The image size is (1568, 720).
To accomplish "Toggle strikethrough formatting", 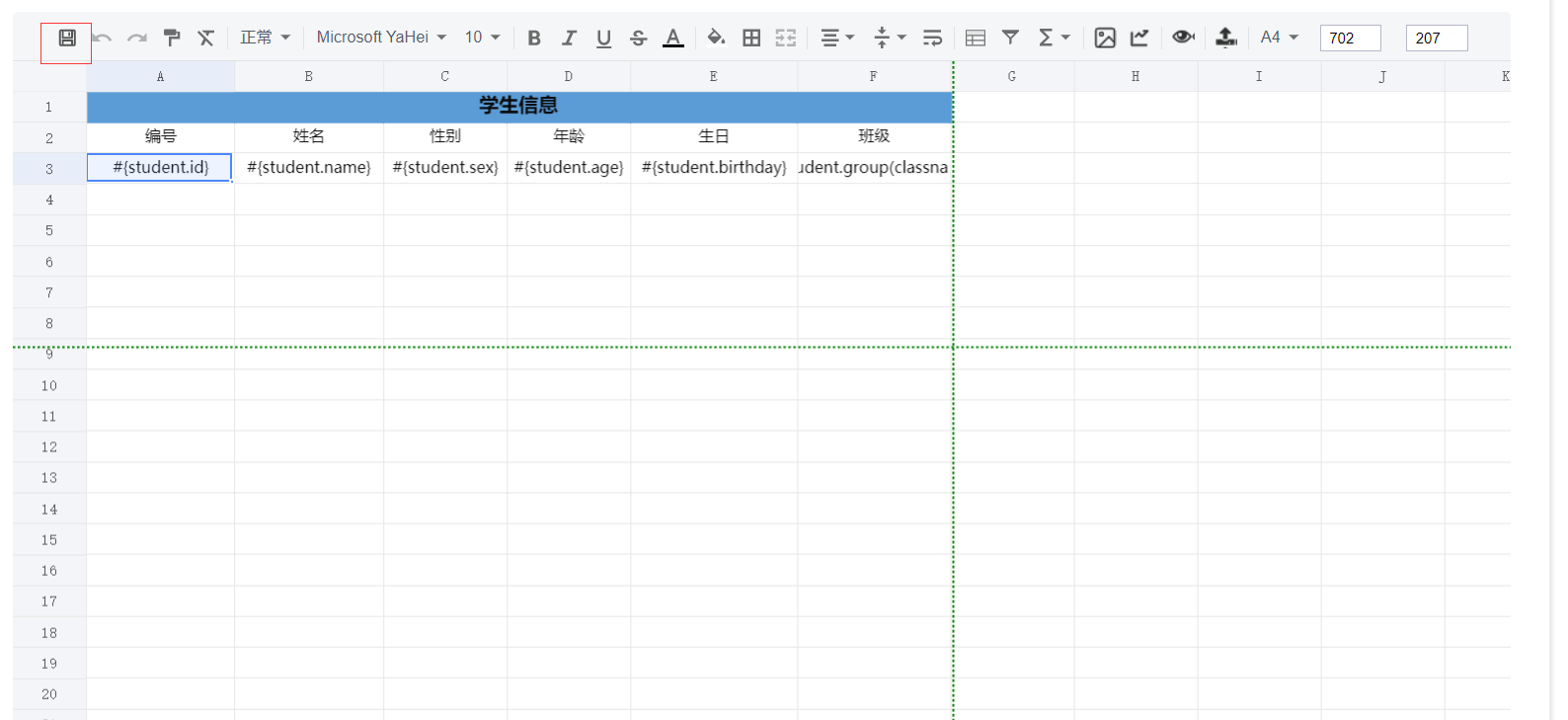I will tap(638, 38).
